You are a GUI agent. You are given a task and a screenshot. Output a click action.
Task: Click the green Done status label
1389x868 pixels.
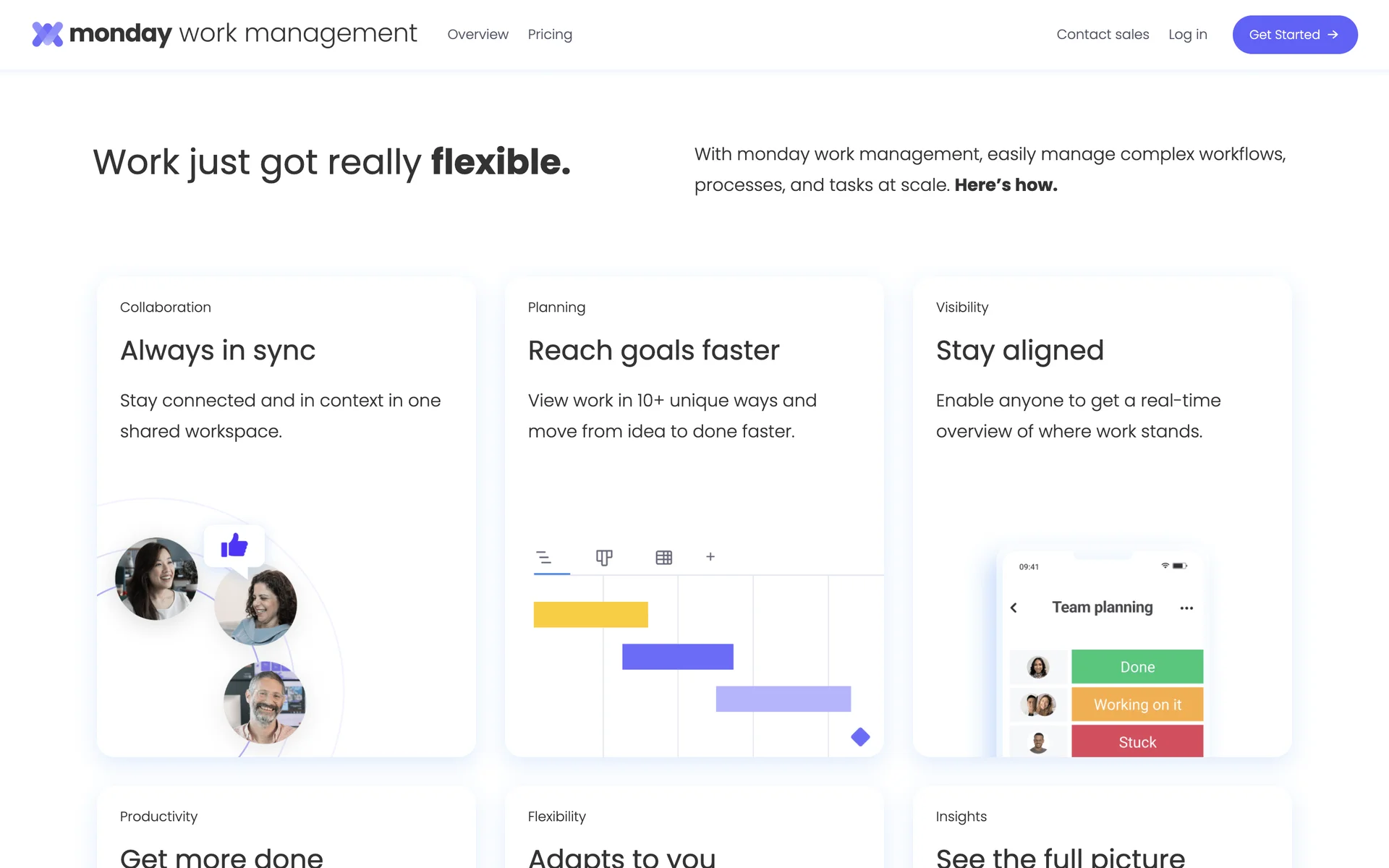pyautogui.click(x=1137, y=667)
